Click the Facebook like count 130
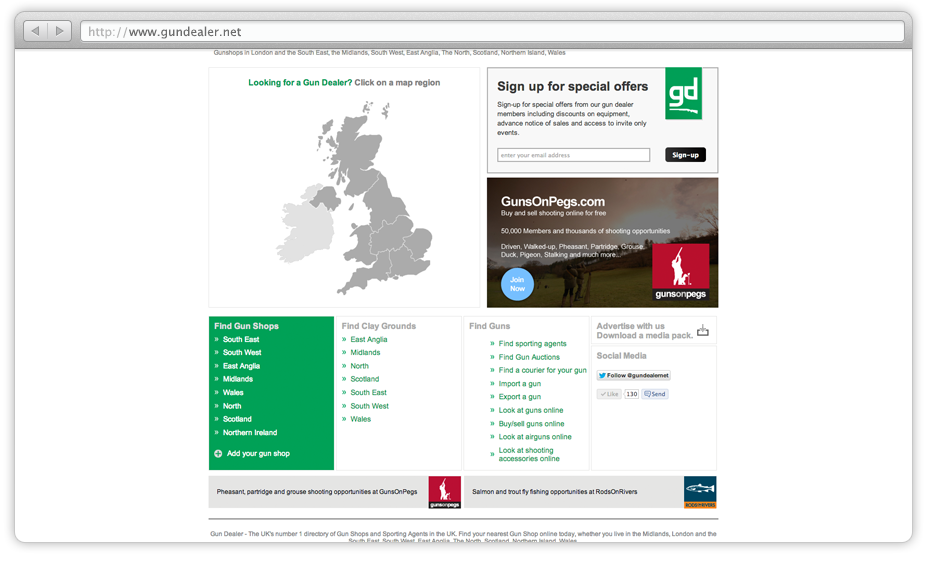Screen dimensions: 927x562 (x=631, y=394)
